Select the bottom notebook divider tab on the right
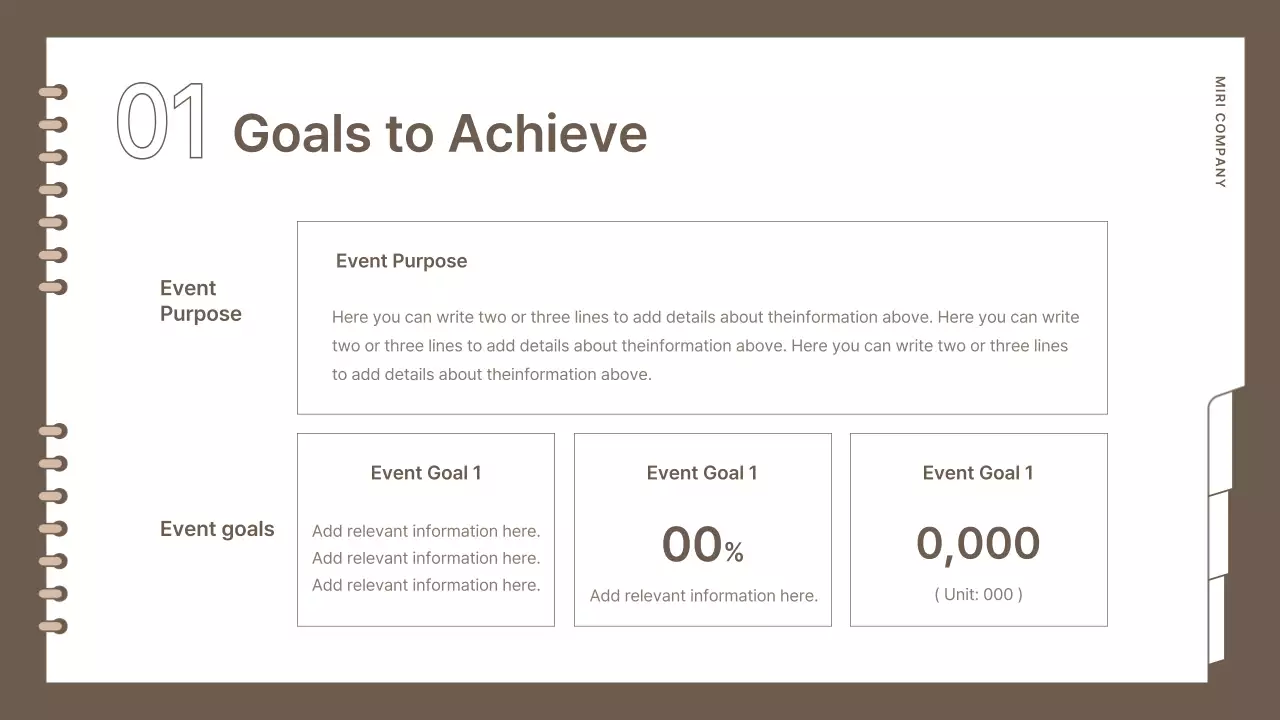 [1216, 620]
